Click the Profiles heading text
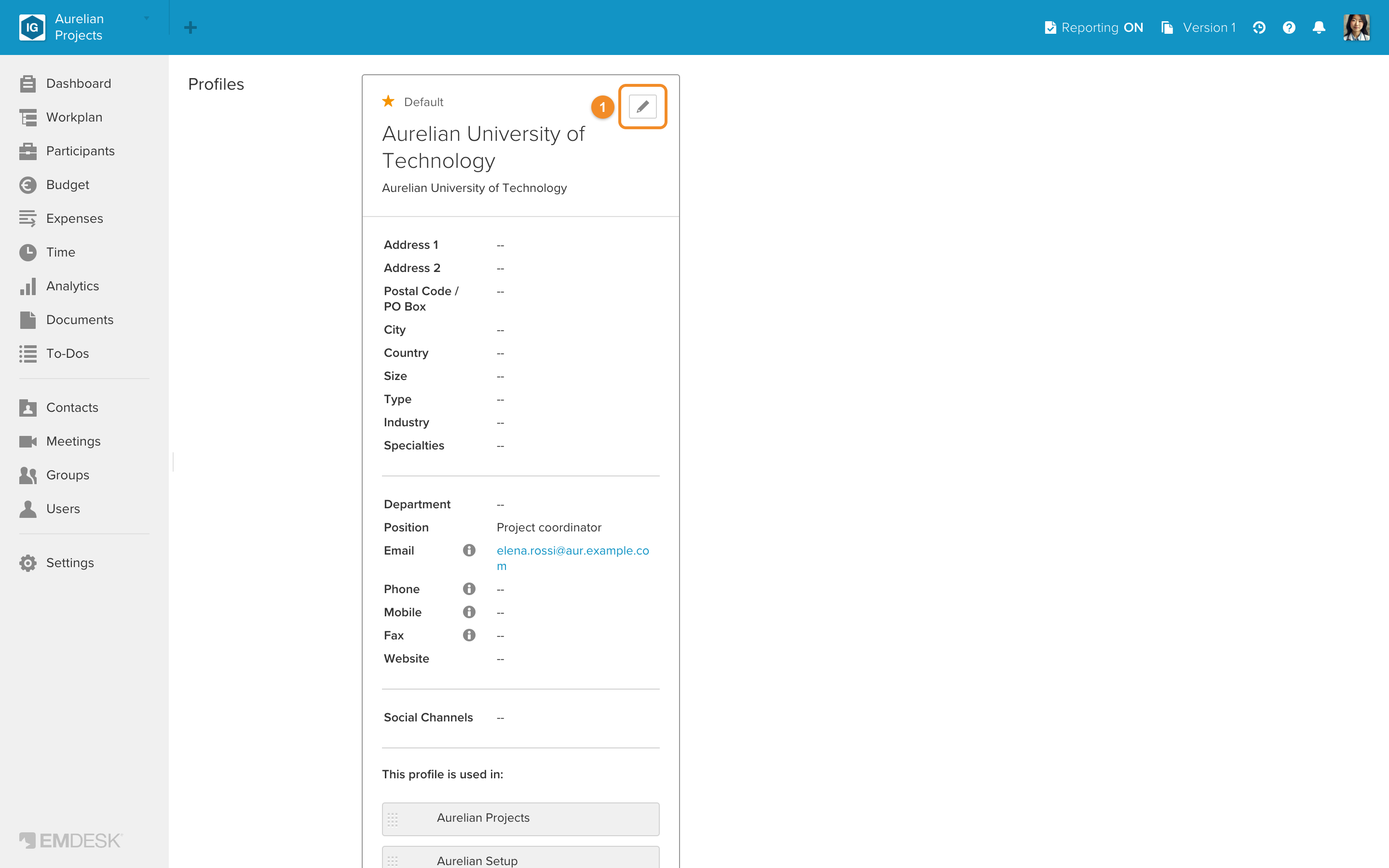 click(217, 84)
